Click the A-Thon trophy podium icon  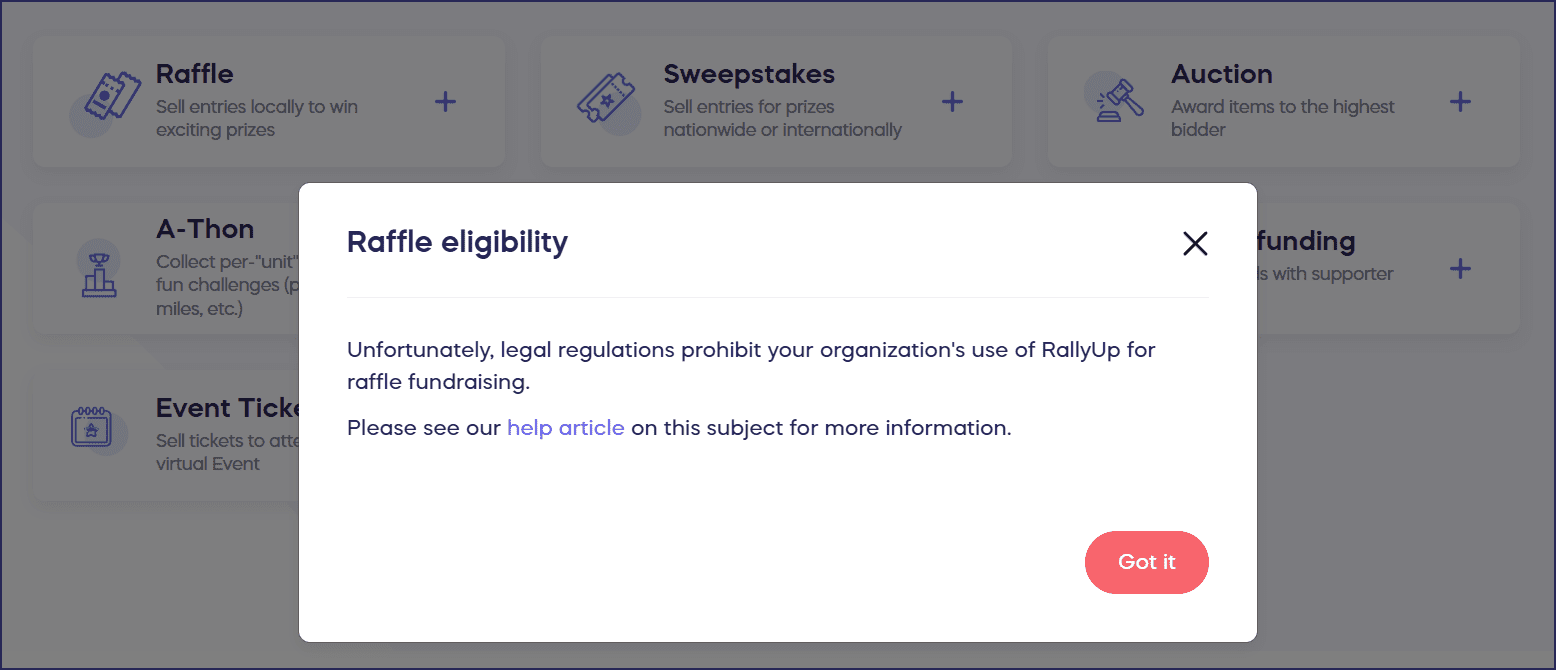[x=99, y=274]
